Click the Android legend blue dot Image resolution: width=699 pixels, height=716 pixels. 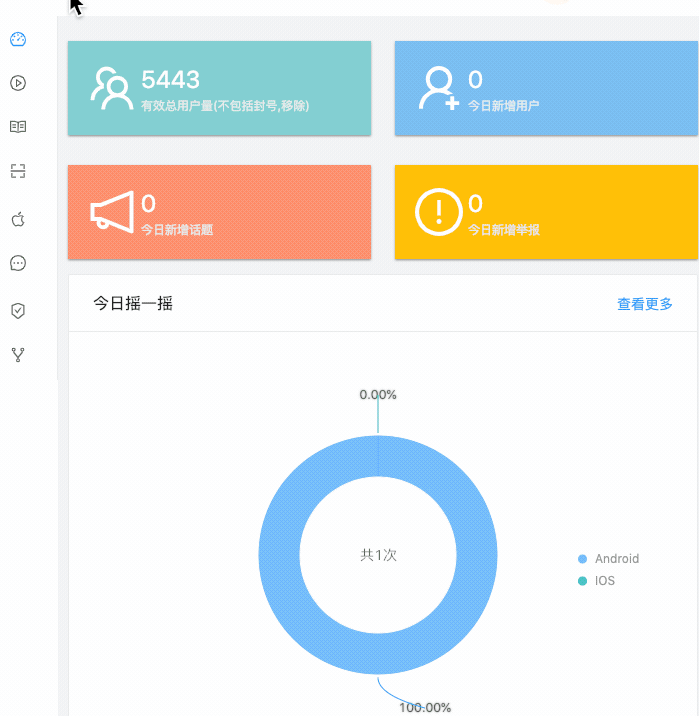click(x=582, y=559)
